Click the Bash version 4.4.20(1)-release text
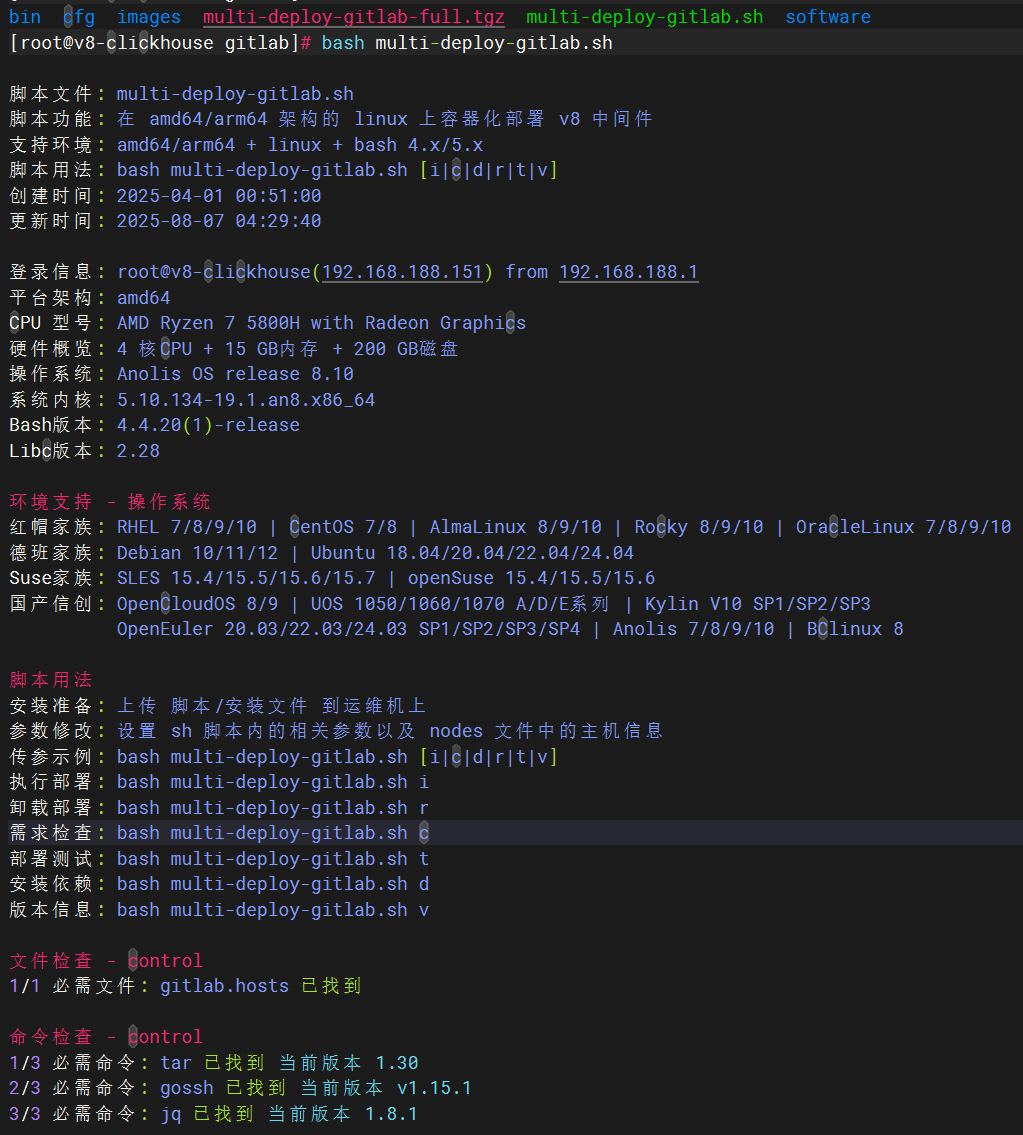 pyautogui.click(x=208, y=425)
